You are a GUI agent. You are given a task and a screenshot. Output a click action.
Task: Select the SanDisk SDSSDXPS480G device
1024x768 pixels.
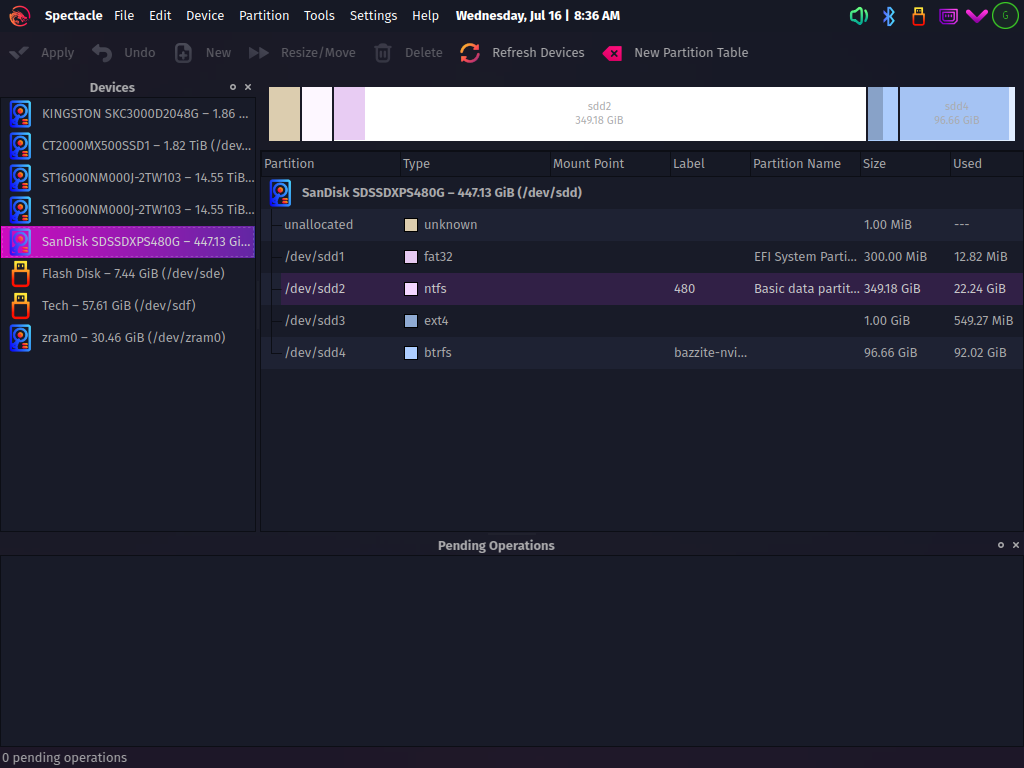(128, 242)
